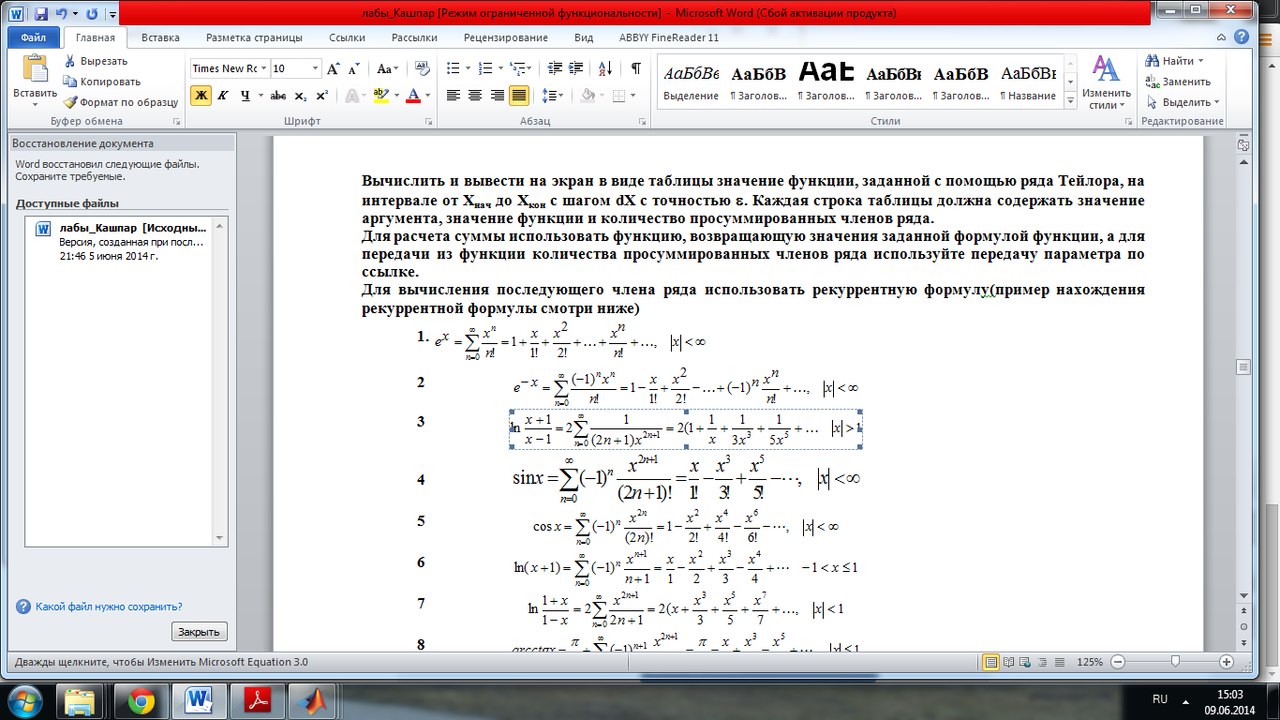The width and height of the screenshot is (1280, 720).
Task: Toggle Bold (Ж) formatting off
Action: [x=201, y=96]
